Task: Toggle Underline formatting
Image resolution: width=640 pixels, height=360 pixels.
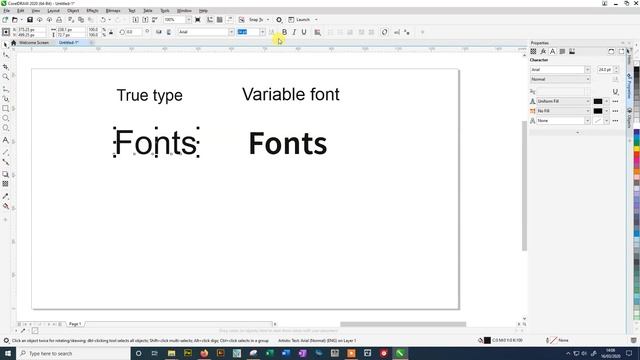Action: coord(304,32)
